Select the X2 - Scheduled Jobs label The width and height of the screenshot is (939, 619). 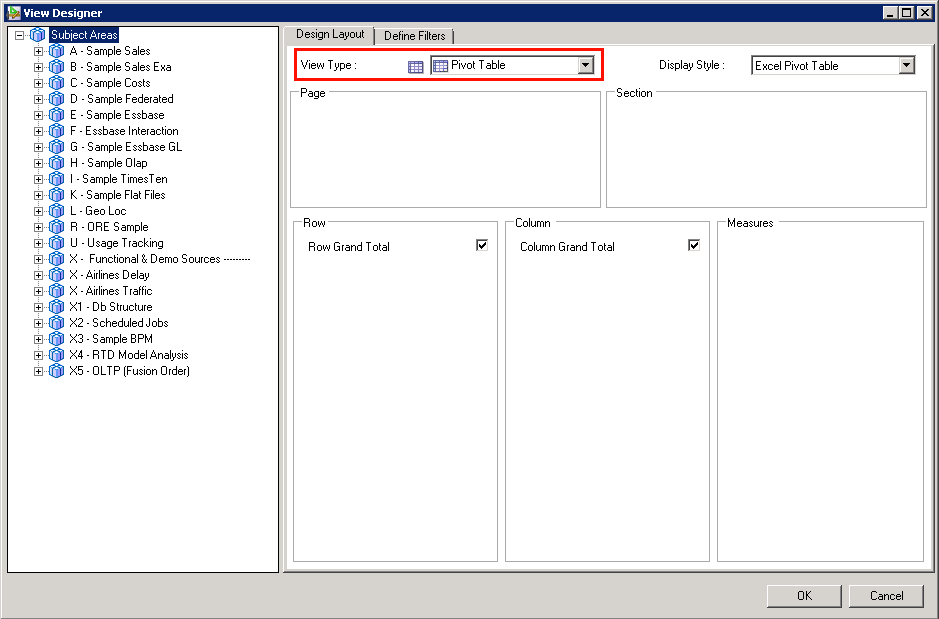(119, 323)
